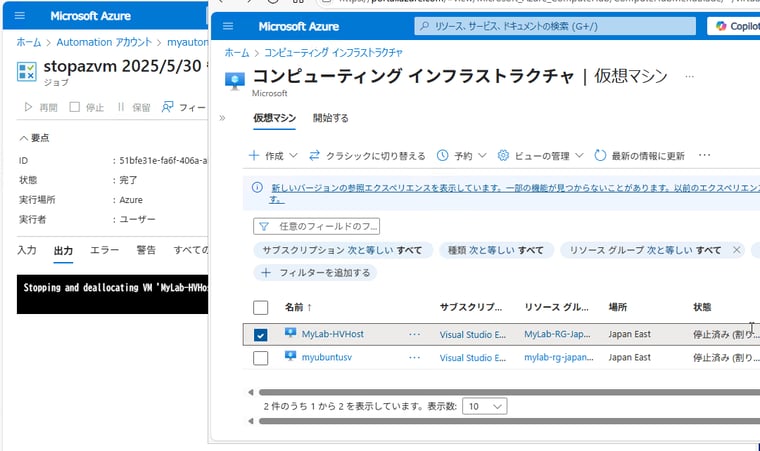Click the lower horizontal scrollbar at the bottom

click(x=509, y=421)
